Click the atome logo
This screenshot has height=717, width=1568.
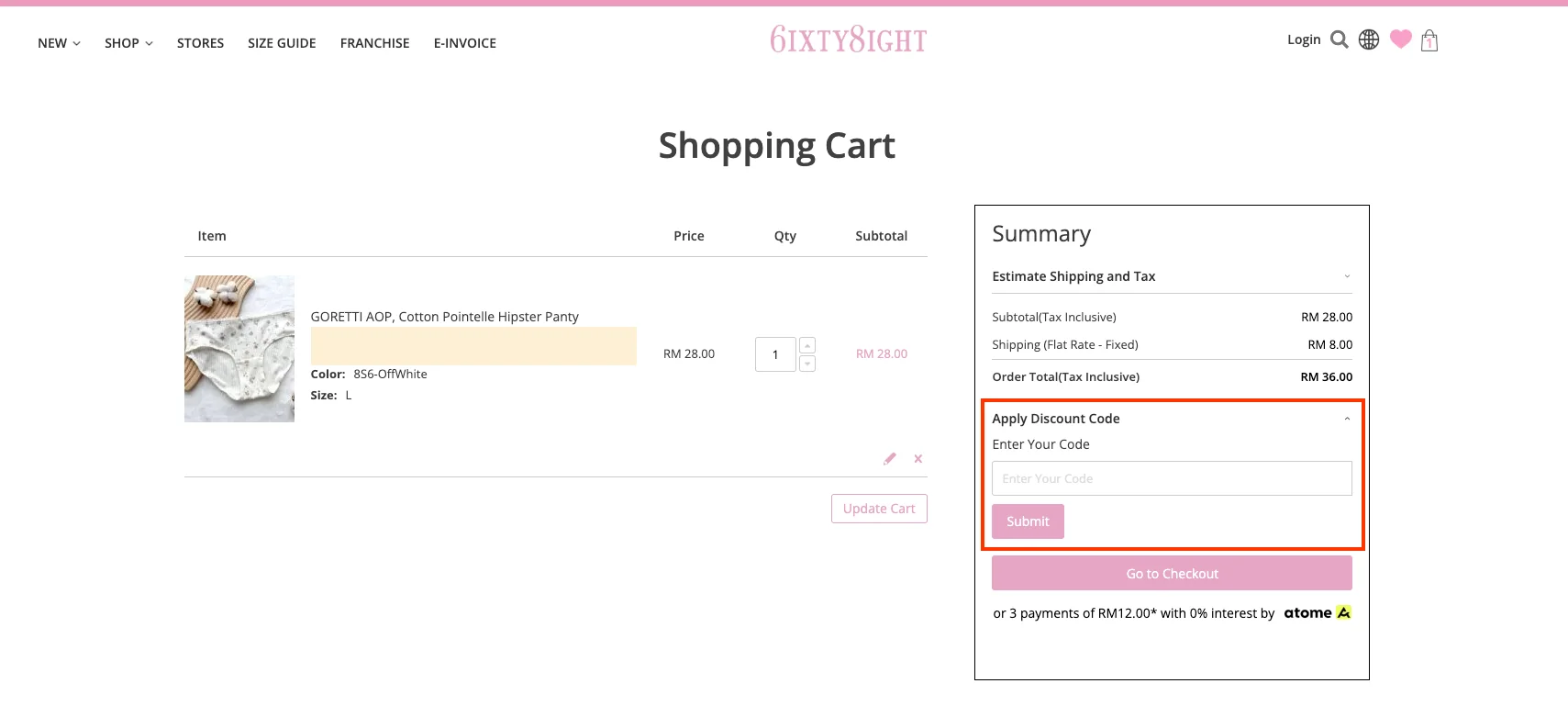point(1318,612)
